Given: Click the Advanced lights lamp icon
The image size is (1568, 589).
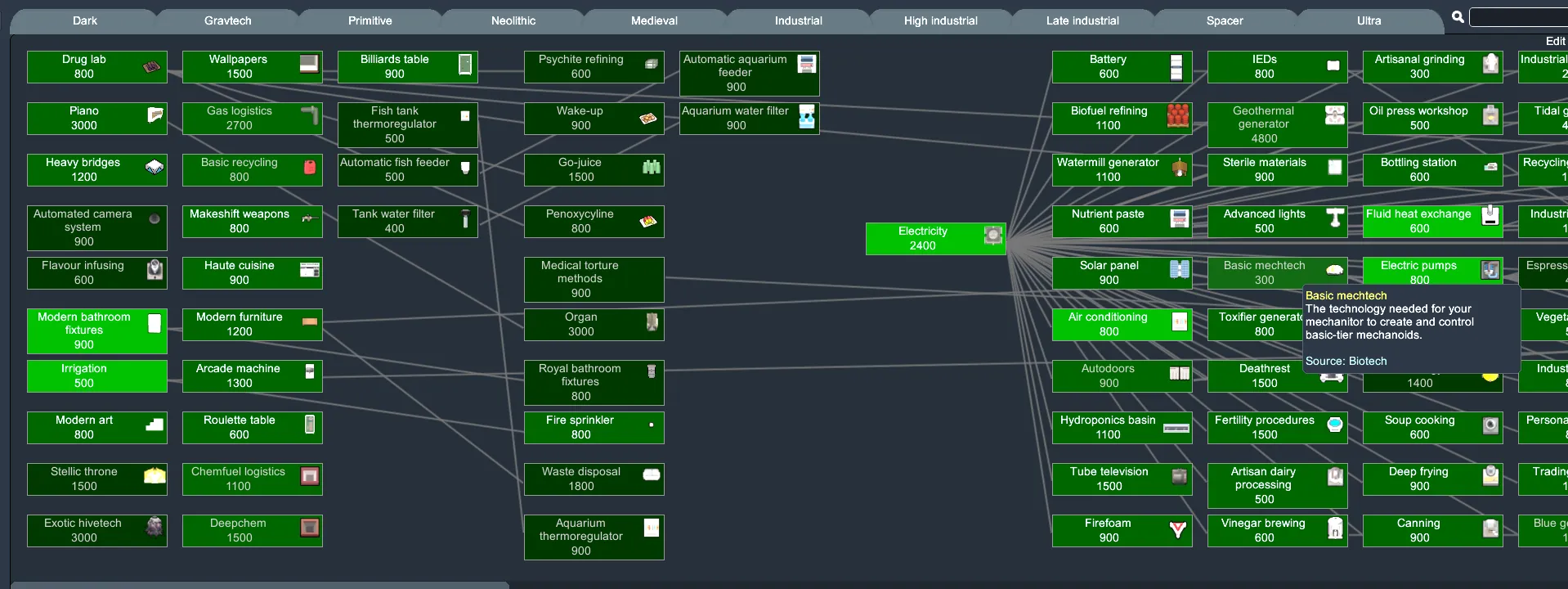Looking at the screenshot, I should 1334,218.
